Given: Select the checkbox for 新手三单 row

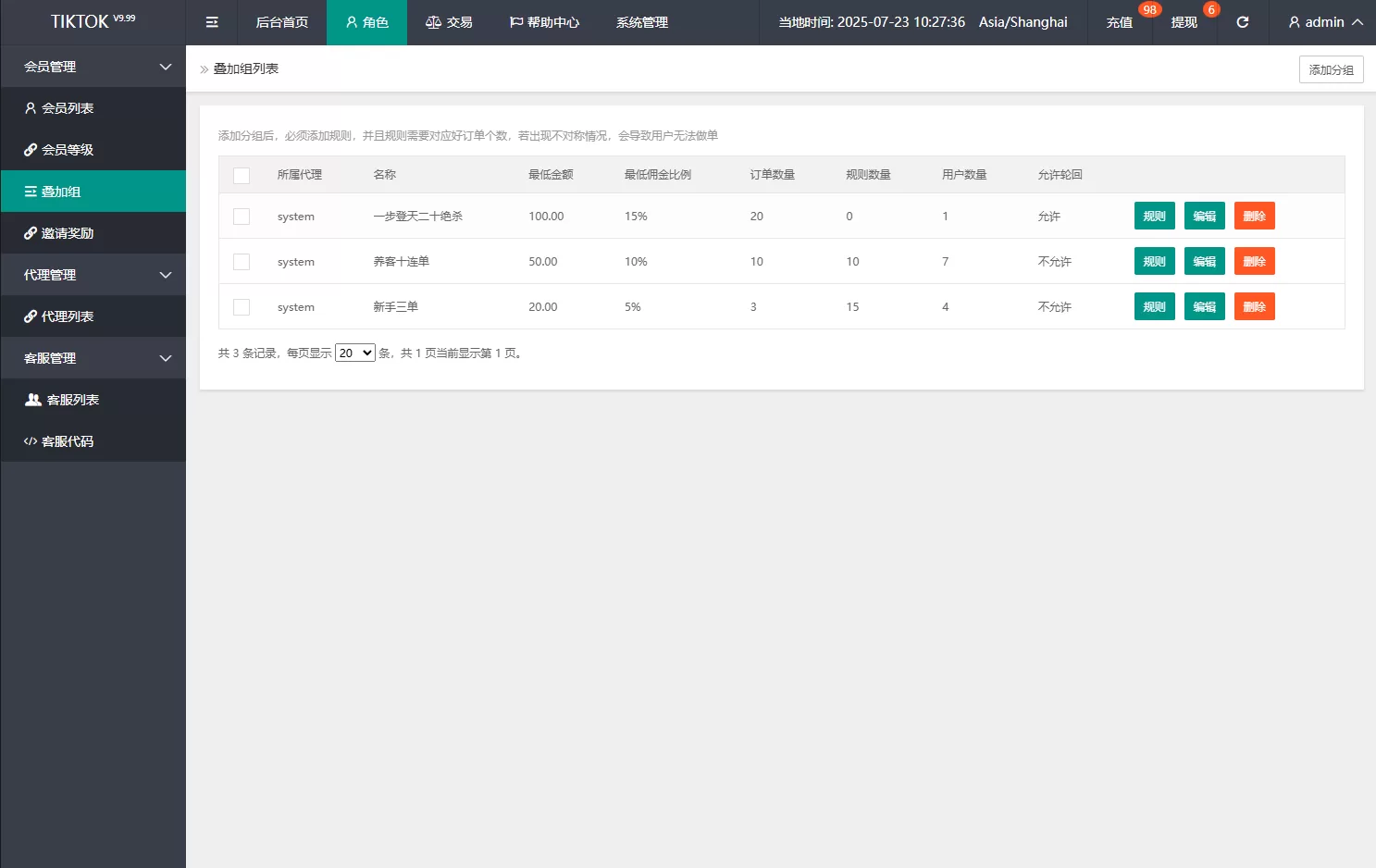Looking at the screenshot, I should click(242, 307).
